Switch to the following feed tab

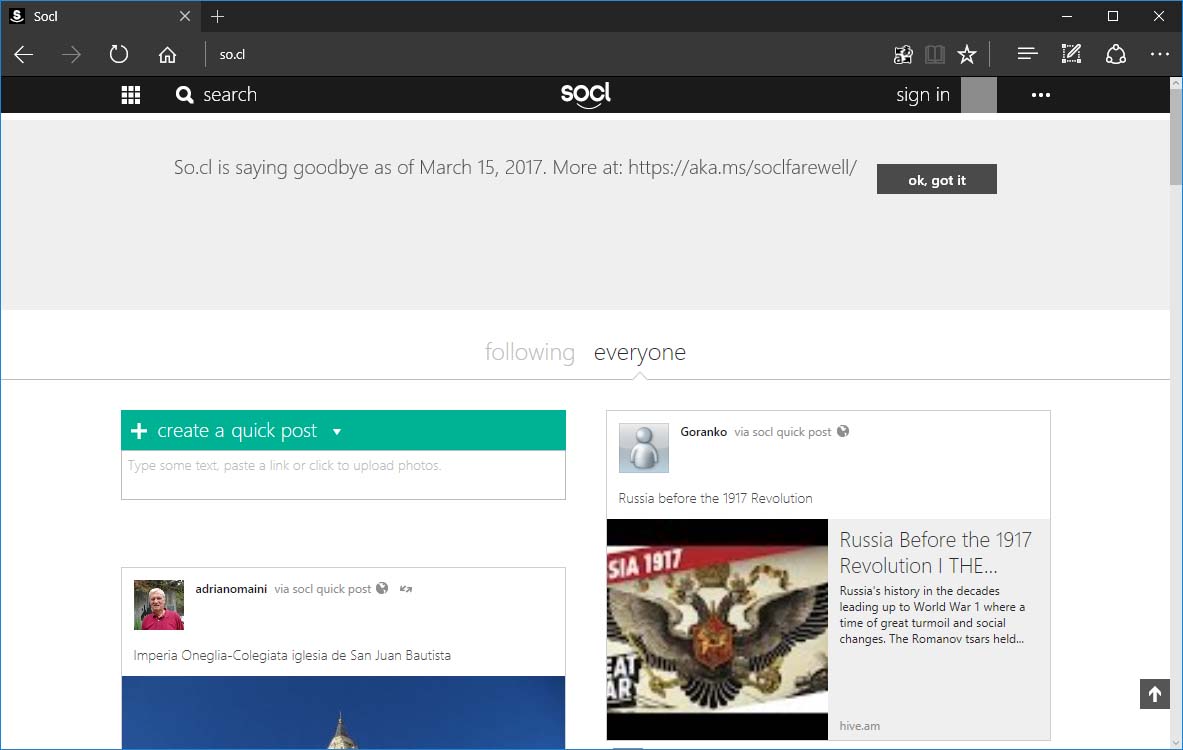(530, 352)
